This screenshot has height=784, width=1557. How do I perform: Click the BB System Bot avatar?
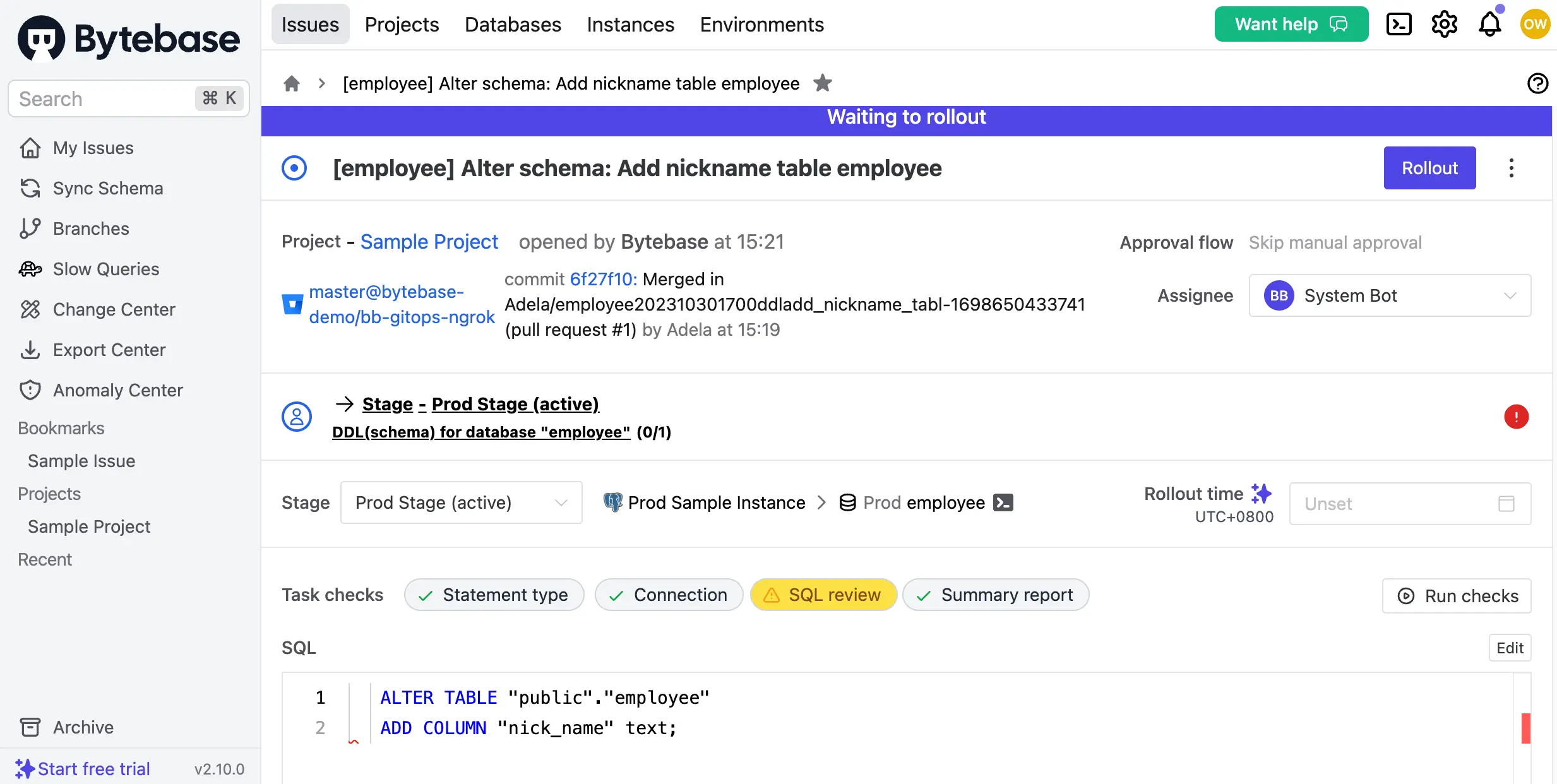1279,295
